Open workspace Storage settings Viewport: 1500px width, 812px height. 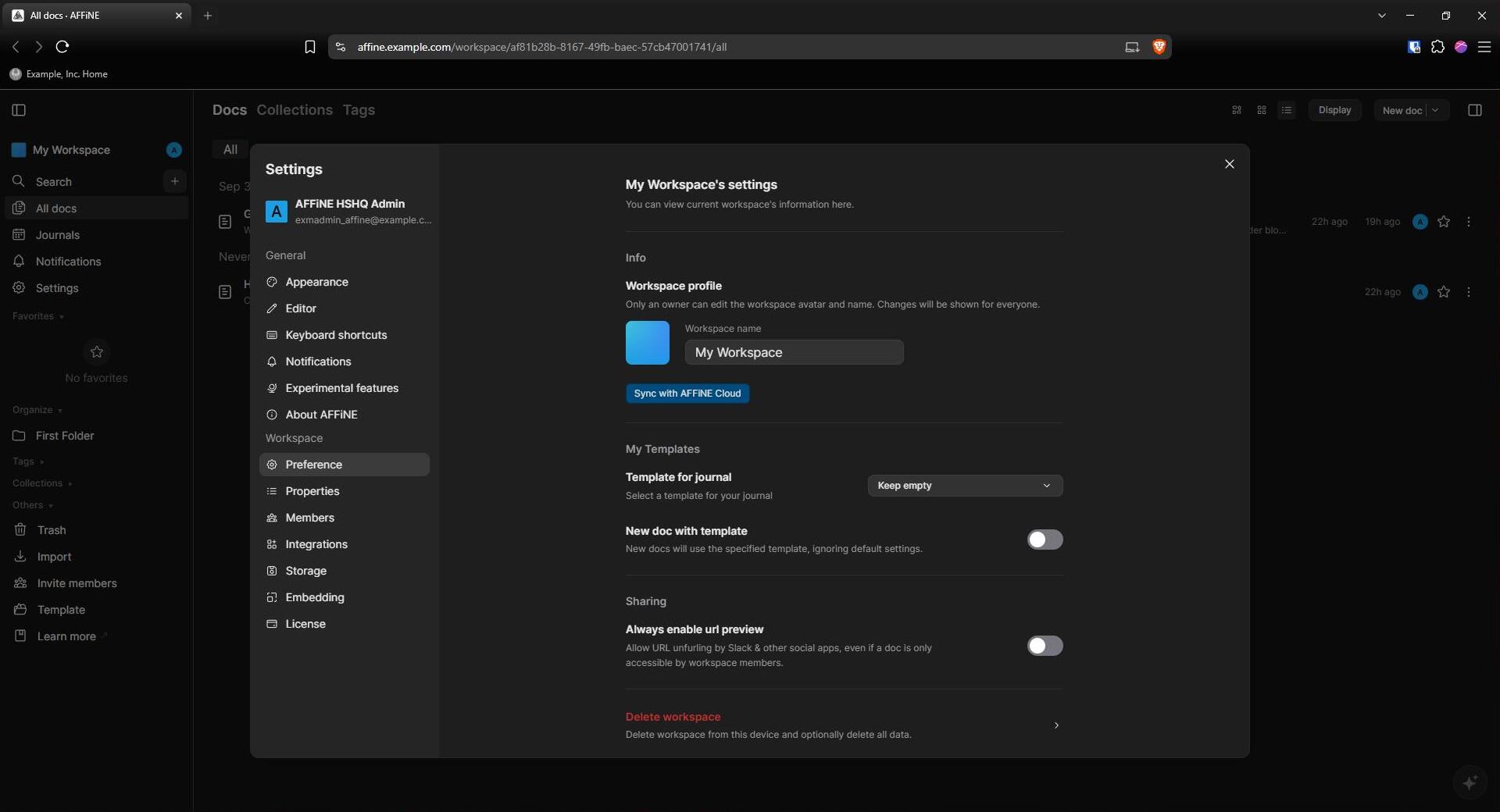coord(345,571)
